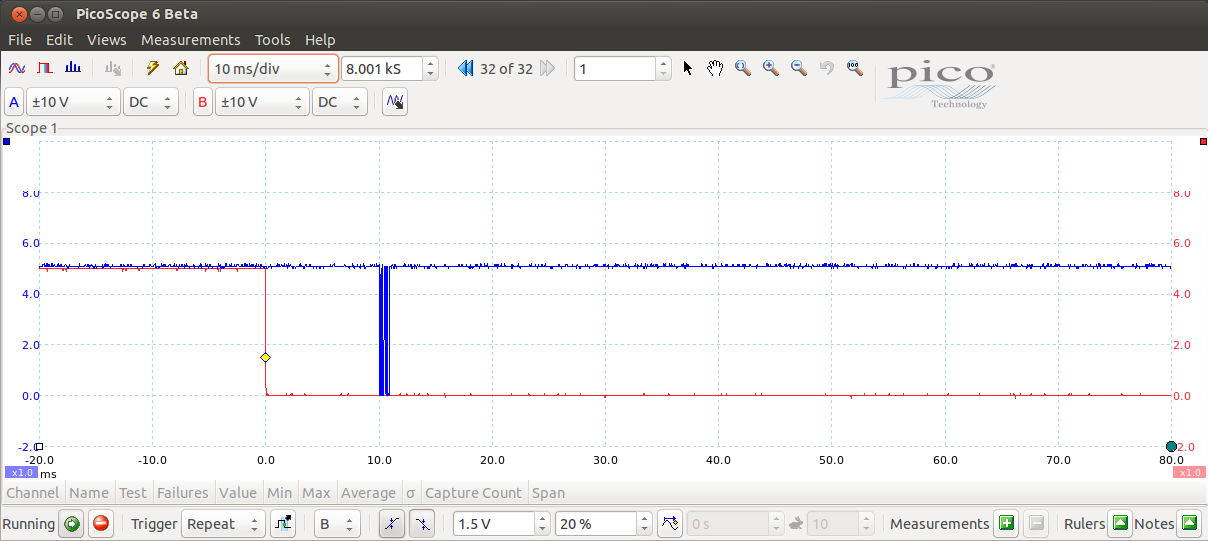Click the green start capture button
Viewport: 1208px width, 541px height.
tap(71, 523)
